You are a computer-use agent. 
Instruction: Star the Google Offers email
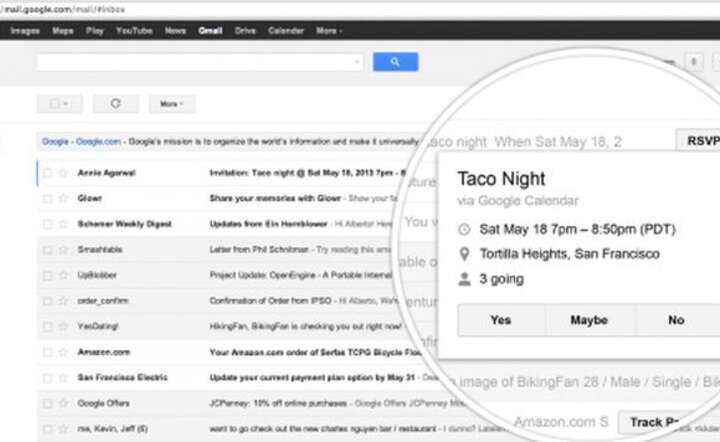pyautogui.click(x=63, y=403)
